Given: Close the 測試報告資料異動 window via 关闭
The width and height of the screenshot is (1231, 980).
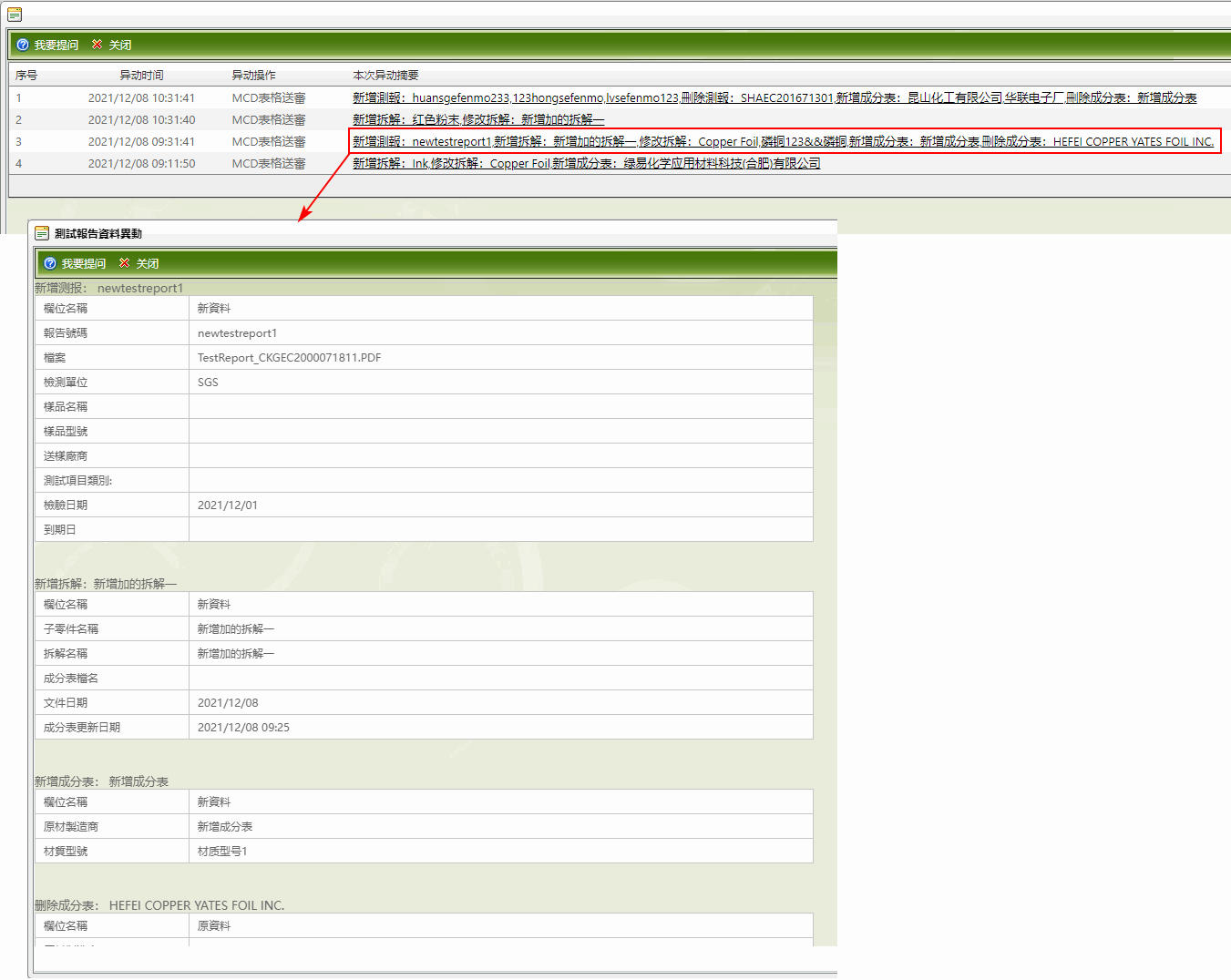Looking at the screenshot, I should point(139,263).
